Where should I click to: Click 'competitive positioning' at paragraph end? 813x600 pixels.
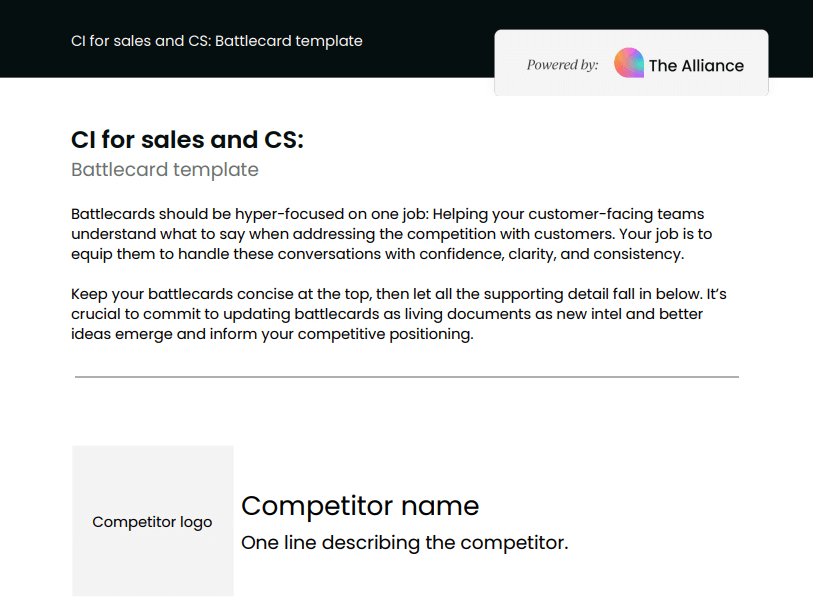point(385,334)
